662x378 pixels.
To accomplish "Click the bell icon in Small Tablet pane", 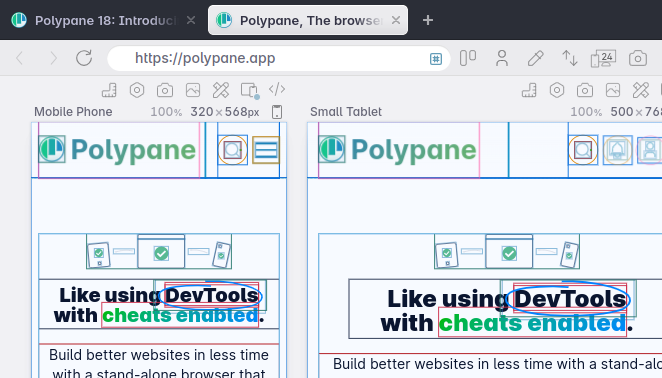I will pyautogui.click(x=617, y=150).
